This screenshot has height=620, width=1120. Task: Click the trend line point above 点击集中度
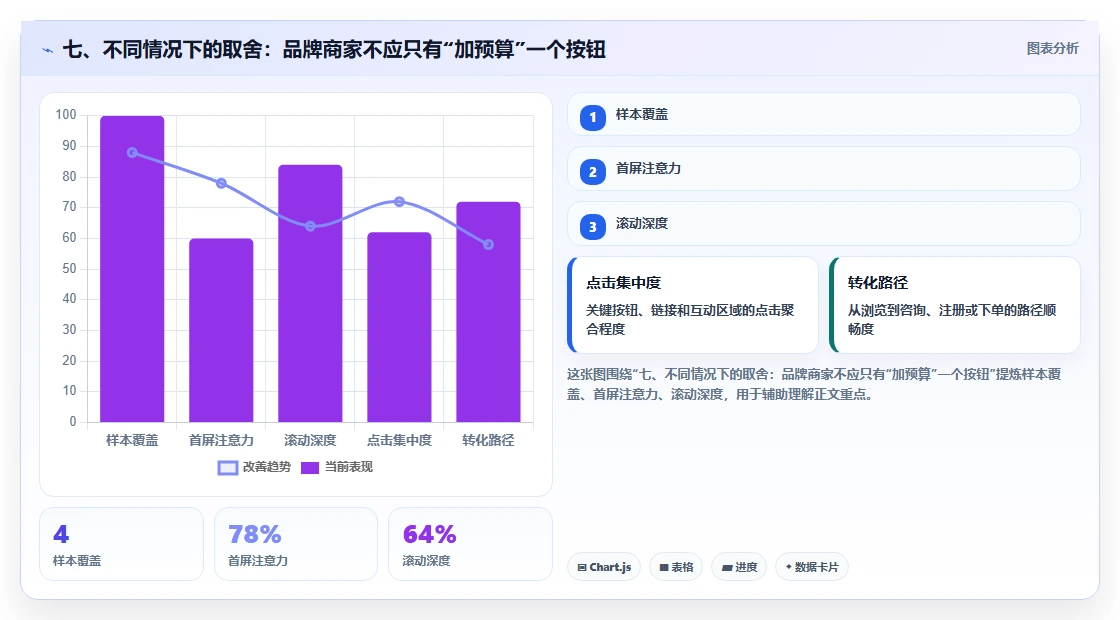click(399, 202)
